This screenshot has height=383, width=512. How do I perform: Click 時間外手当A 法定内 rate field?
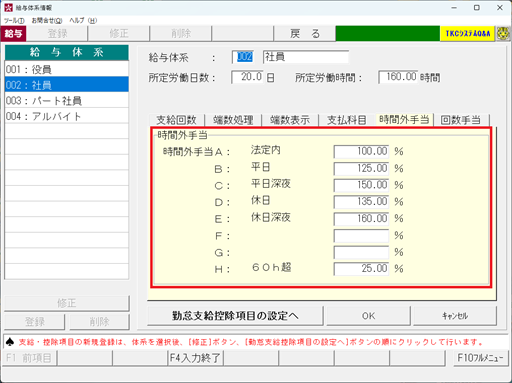point(361,152)
